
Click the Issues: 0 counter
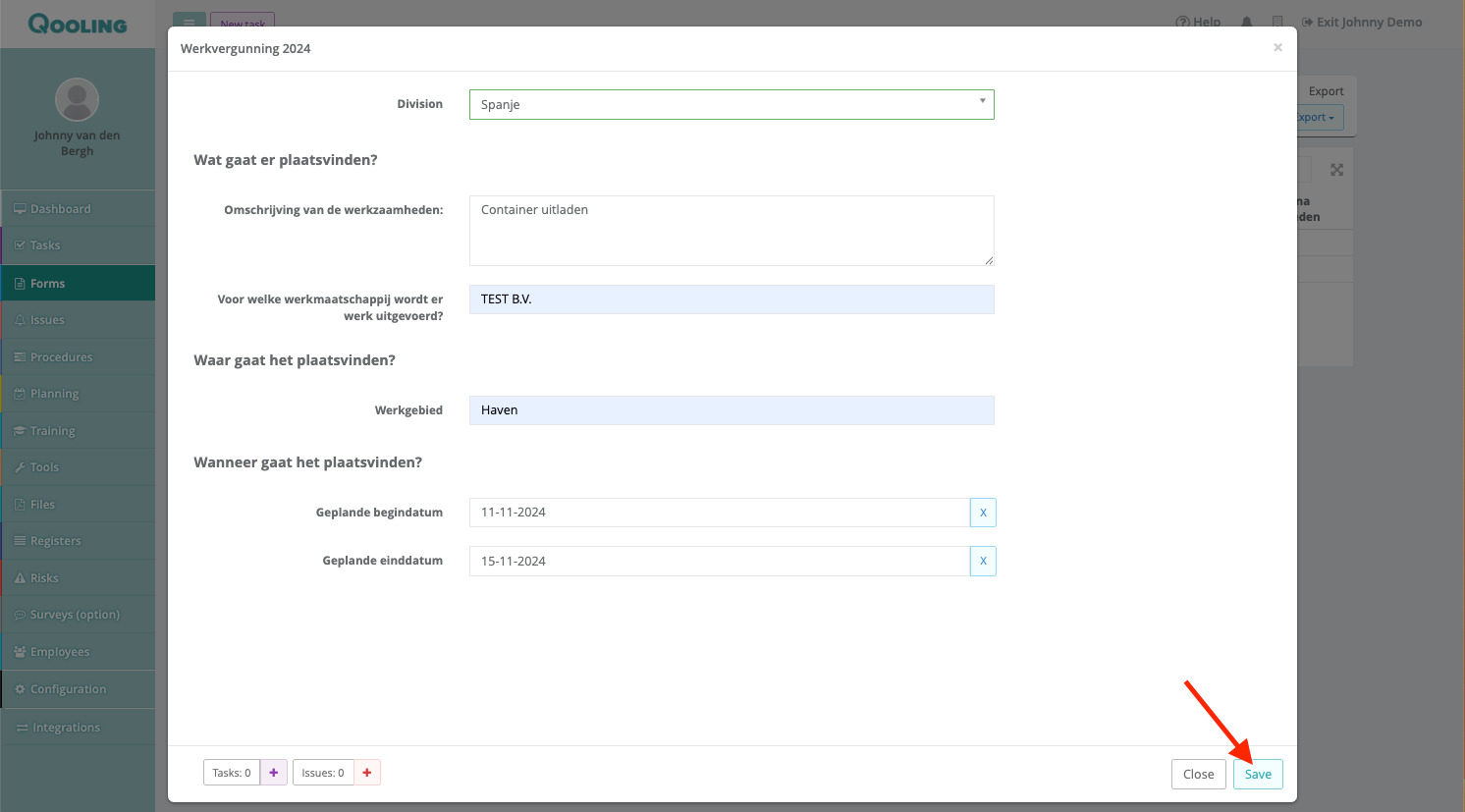pos(323,773)
